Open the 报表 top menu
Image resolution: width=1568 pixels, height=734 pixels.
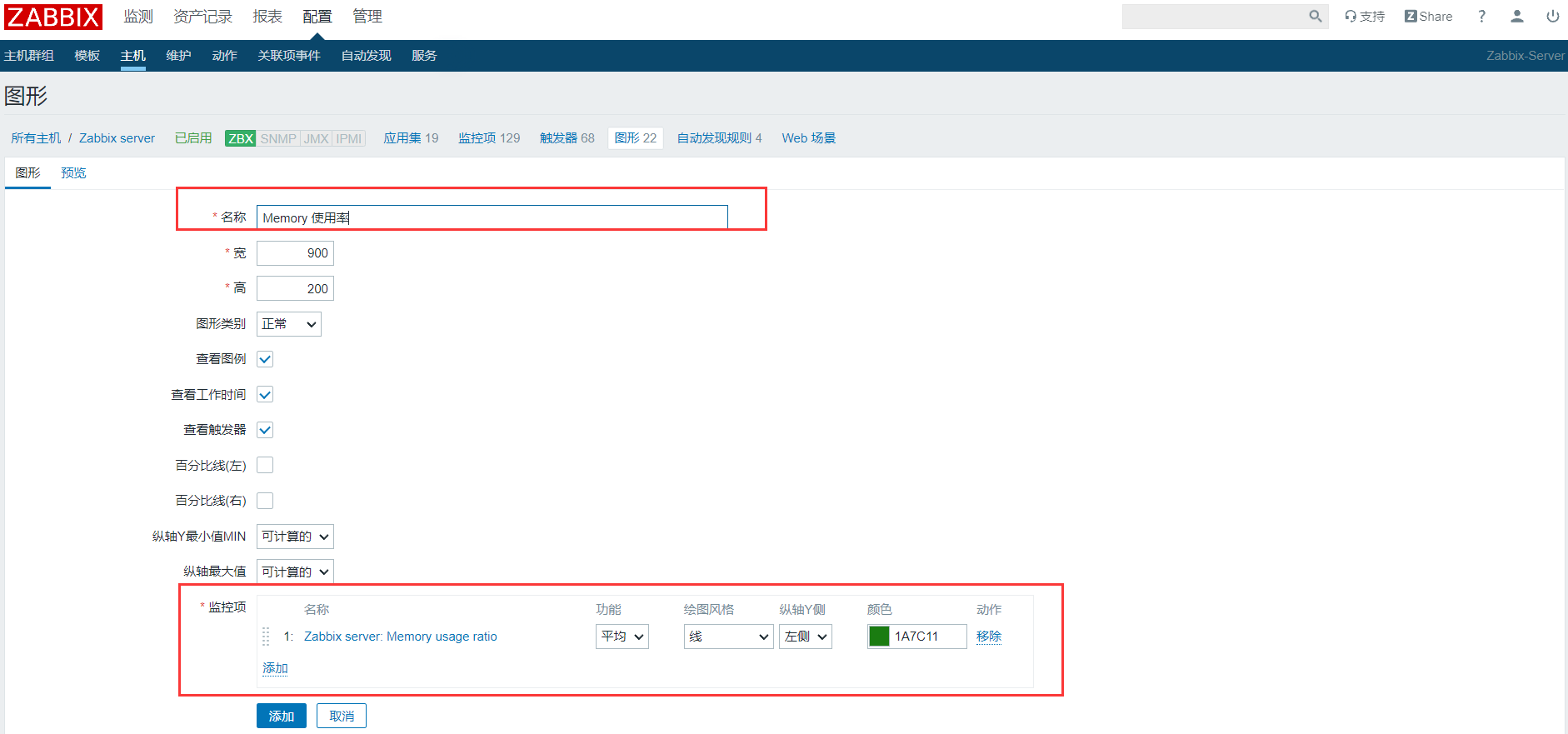coord(267,17)
